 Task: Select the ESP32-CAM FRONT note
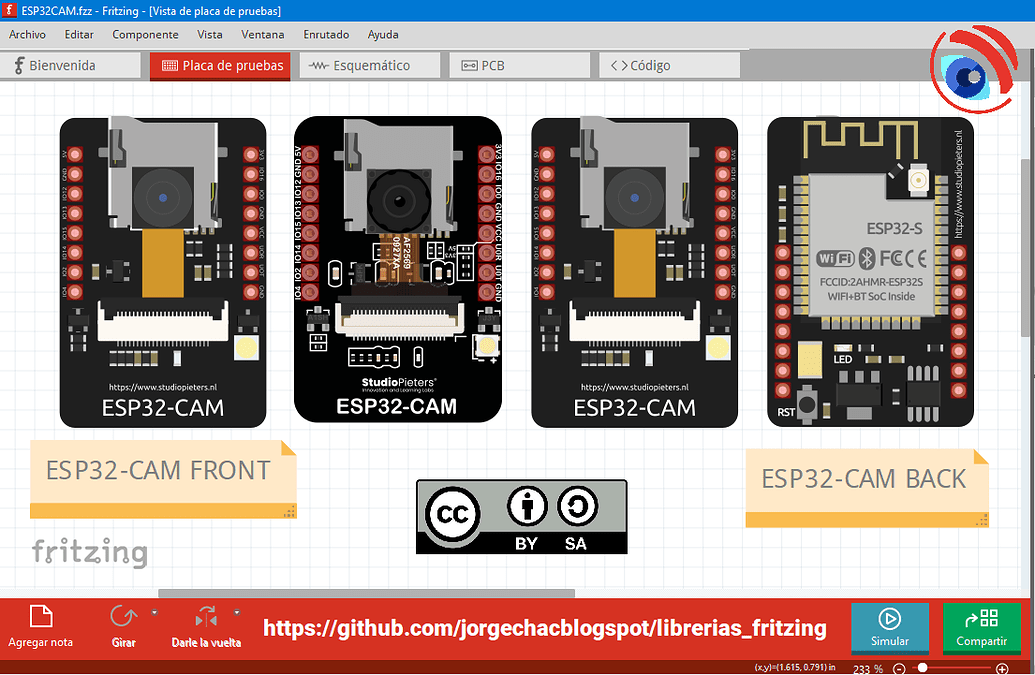pyautogui.click(x=163, y=479)
